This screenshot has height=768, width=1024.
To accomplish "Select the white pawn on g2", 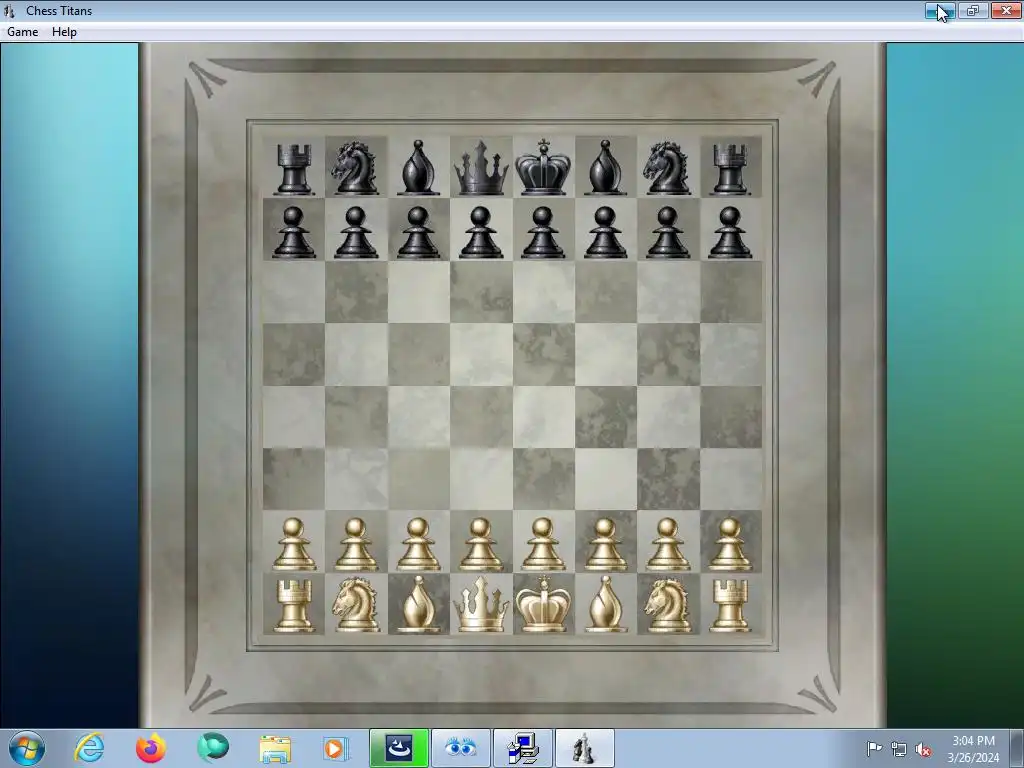I will [667, 545].
